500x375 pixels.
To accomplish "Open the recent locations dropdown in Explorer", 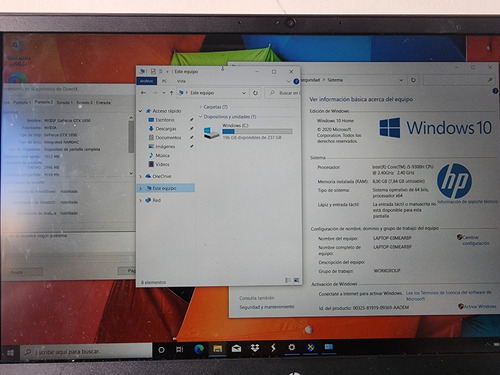I will 164,93.
